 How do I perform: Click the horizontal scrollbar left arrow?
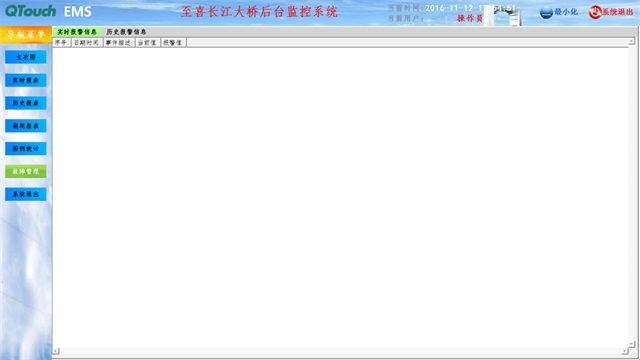pos(56,351)
